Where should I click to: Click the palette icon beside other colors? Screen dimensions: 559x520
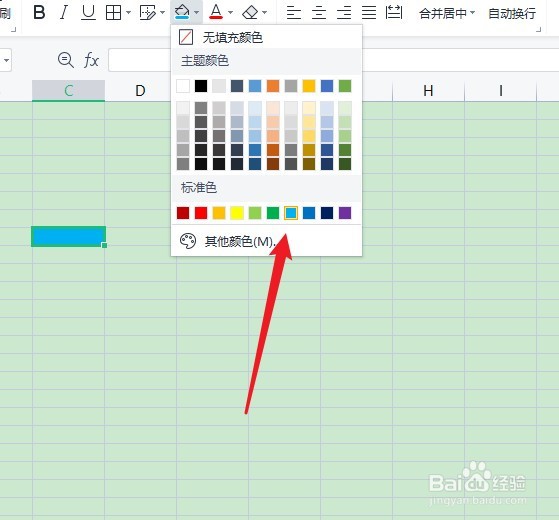pyautogui.click(x=188, y=241)
